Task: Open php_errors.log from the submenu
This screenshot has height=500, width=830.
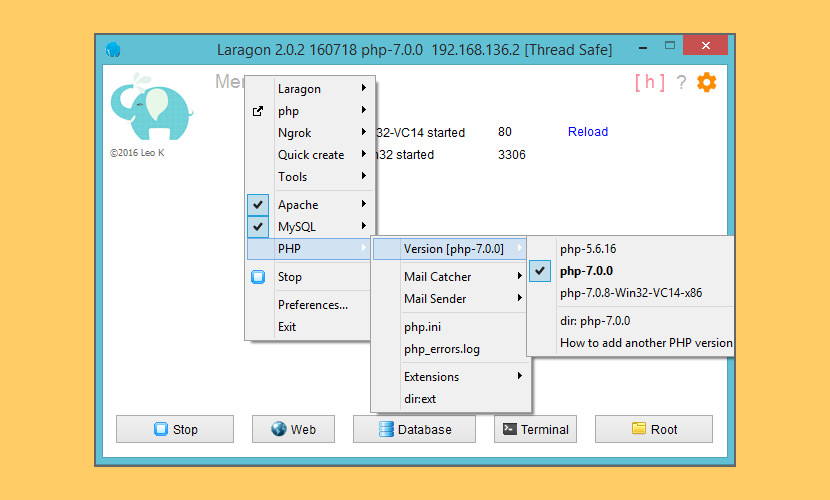Action: (449, 349)
